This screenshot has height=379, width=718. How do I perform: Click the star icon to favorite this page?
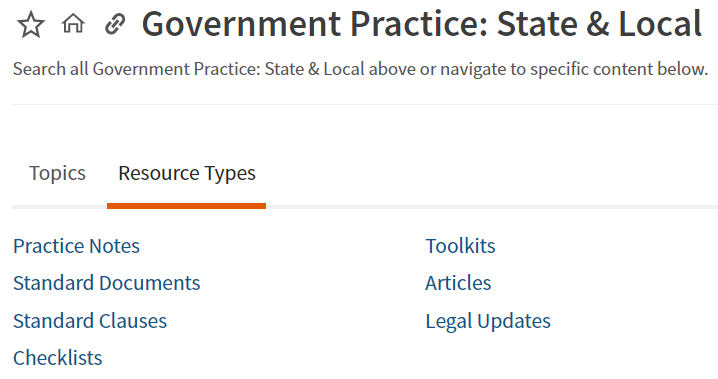31,25
